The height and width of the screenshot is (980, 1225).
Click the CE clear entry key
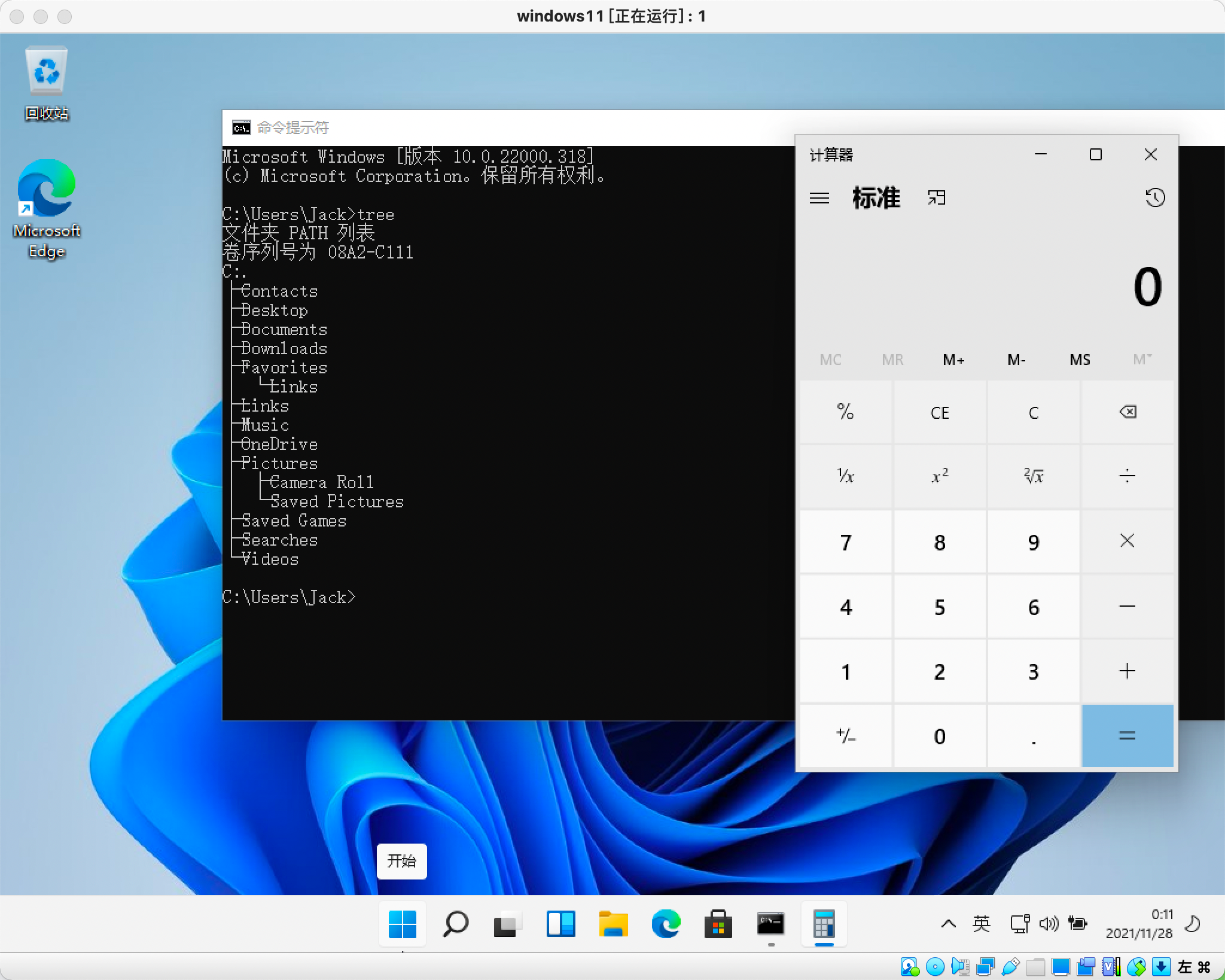point(940,412)
